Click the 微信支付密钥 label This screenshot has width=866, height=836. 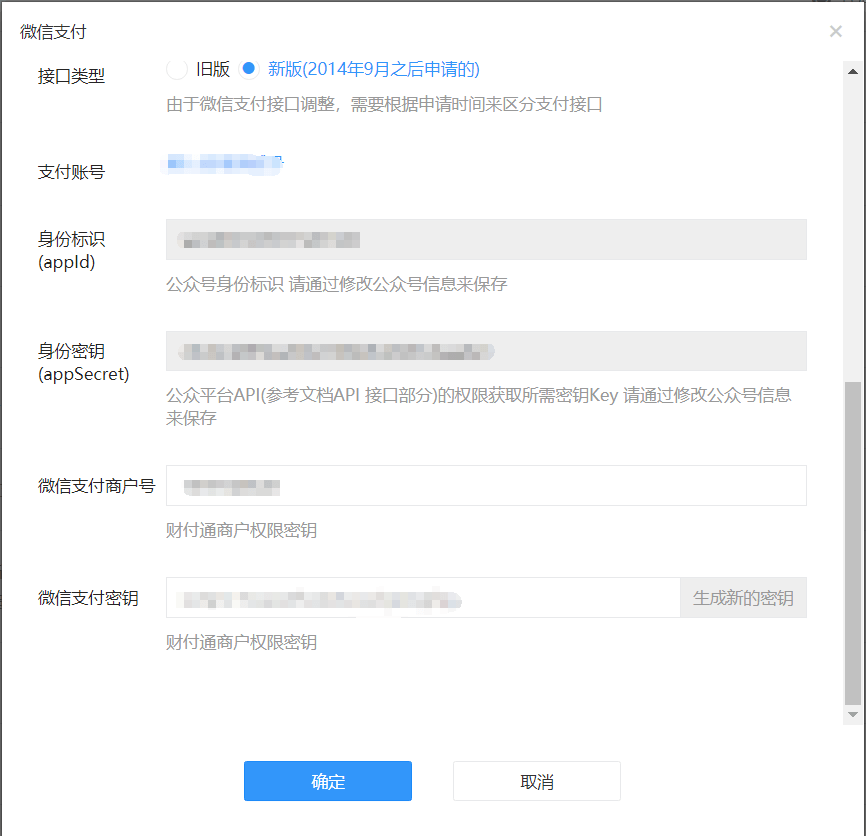(88, 598)
